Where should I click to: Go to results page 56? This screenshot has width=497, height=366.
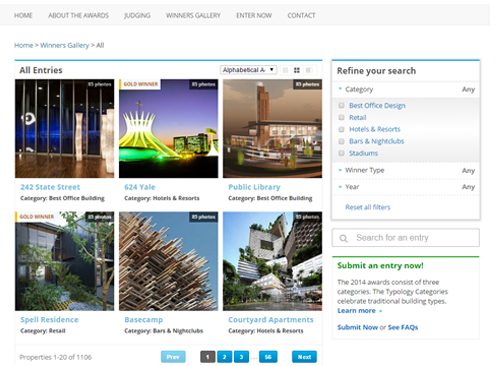pos(268,357)
